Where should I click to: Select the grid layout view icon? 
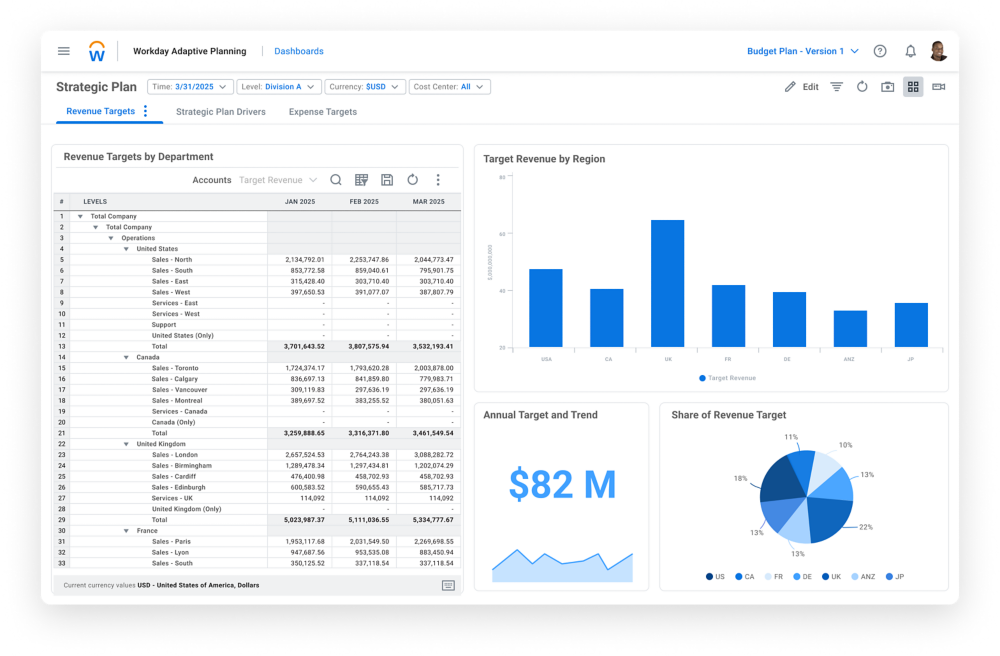(x=912, y=86)
